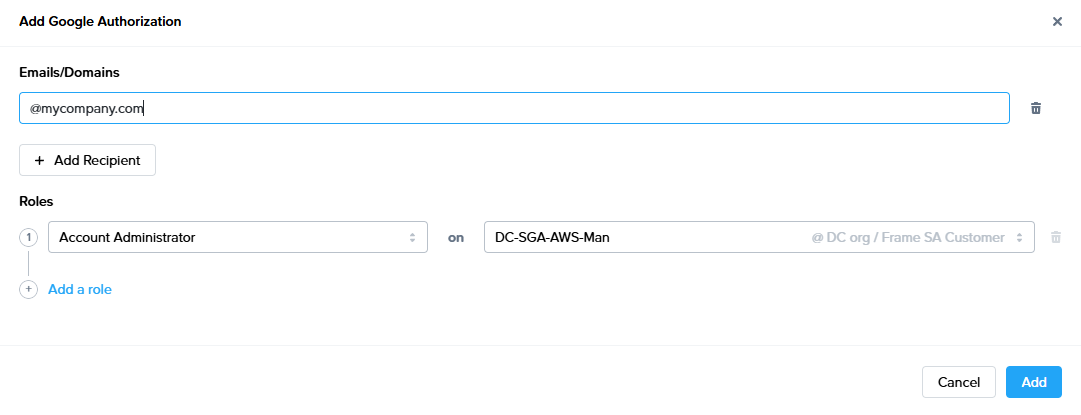Click the arrows on Account Administrator selector

point(412,237)
